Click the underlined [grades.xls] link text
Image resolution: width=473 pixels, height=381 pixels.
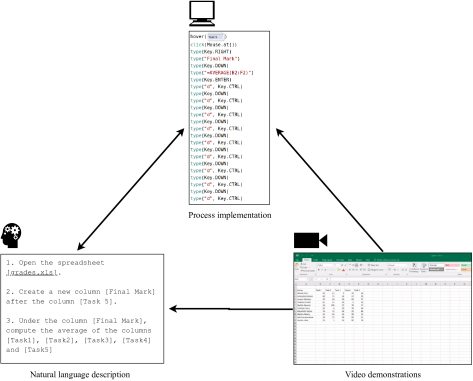[32, 272]
